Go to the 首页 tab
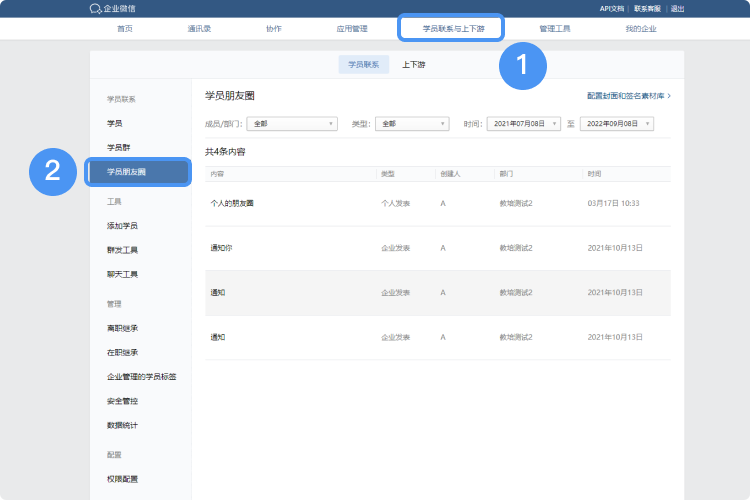750x500 pixels. point(125,29)
